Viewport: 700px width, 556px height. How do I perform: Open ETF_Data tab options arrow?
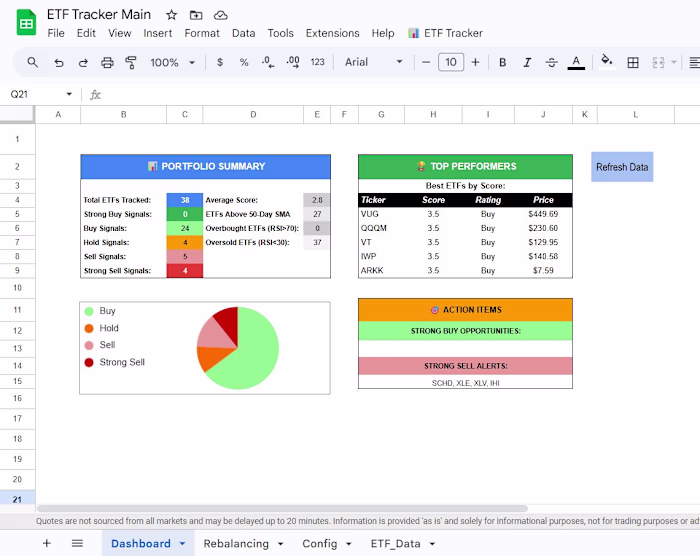click(432, 543)
